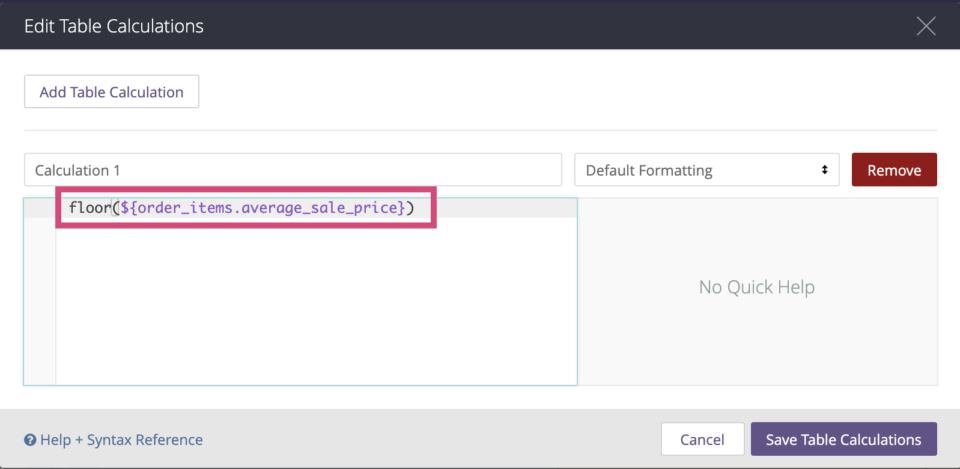Save Table Calculations

click(x=844, y=439)
